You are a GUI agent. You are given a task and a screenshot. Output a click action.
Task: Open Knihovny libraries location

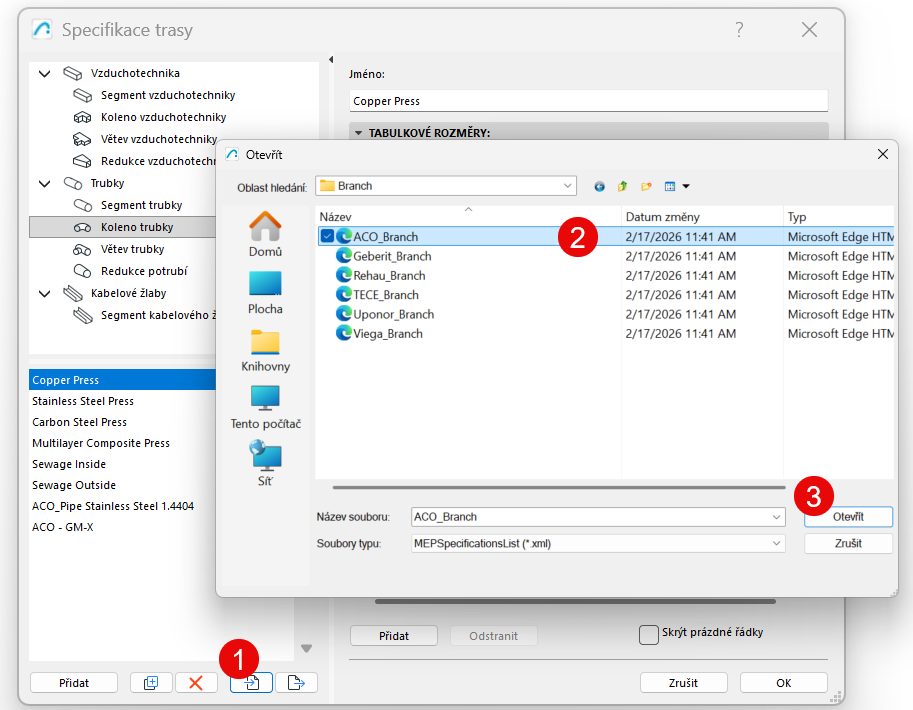(x=266, y=351)
